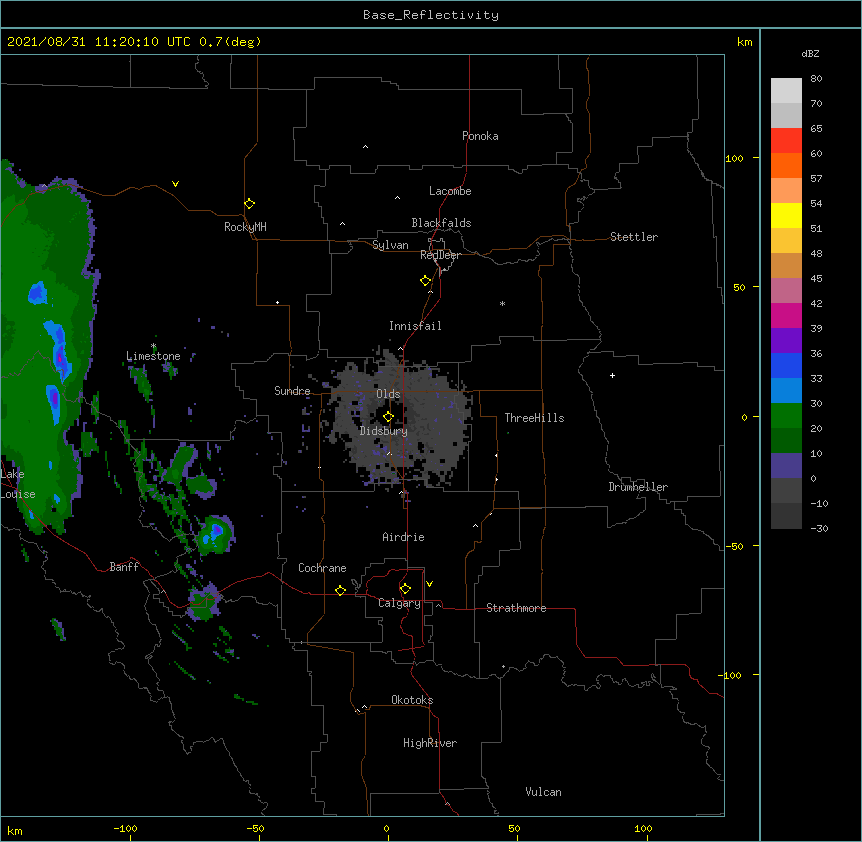Click the white plus marker north of Drumheller
Image resolution: width=862 pixels, height=842 pixels.
pyautogui.click(x=612, y=375)
